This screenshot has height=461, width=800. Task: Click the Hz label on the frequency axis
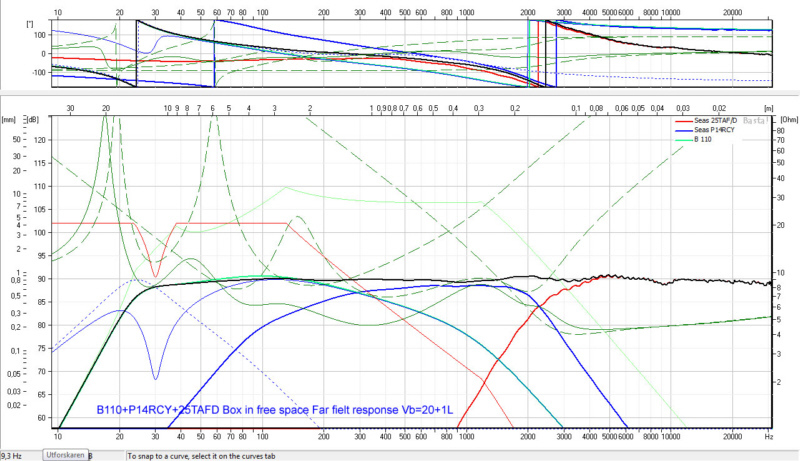[768, 437]
